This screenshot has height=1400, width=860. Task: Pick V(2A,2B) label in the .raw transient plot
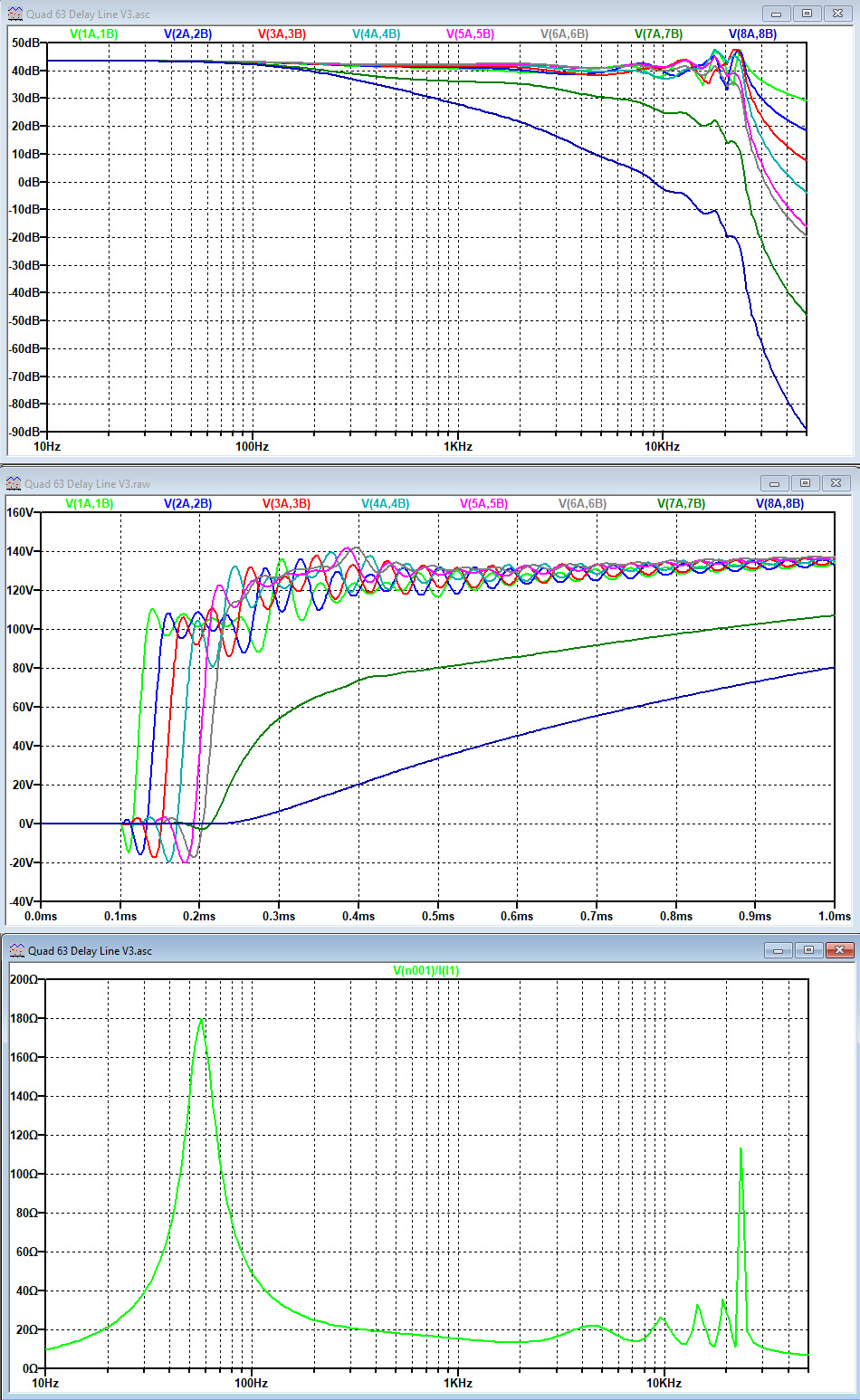pos(188,503)
